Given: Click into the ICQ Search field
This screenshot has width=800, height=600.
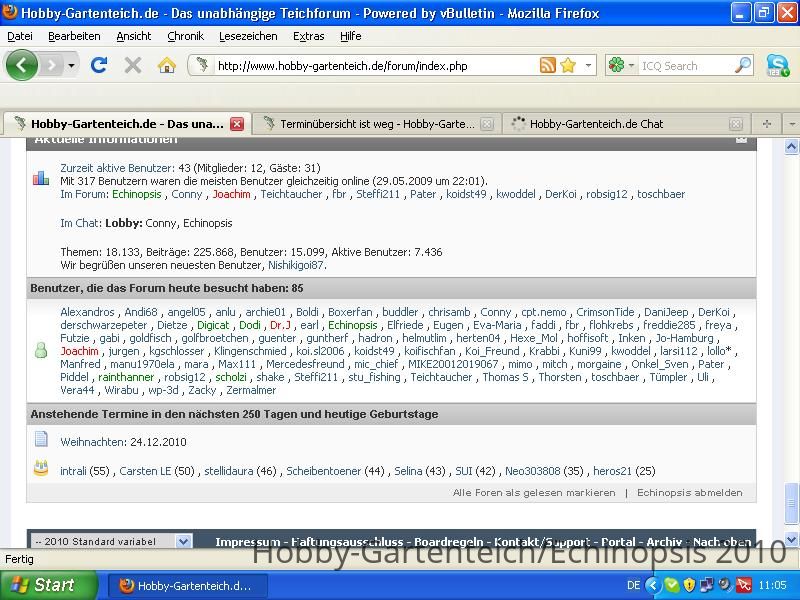Looking at the screenshot, I should (686, 66).
